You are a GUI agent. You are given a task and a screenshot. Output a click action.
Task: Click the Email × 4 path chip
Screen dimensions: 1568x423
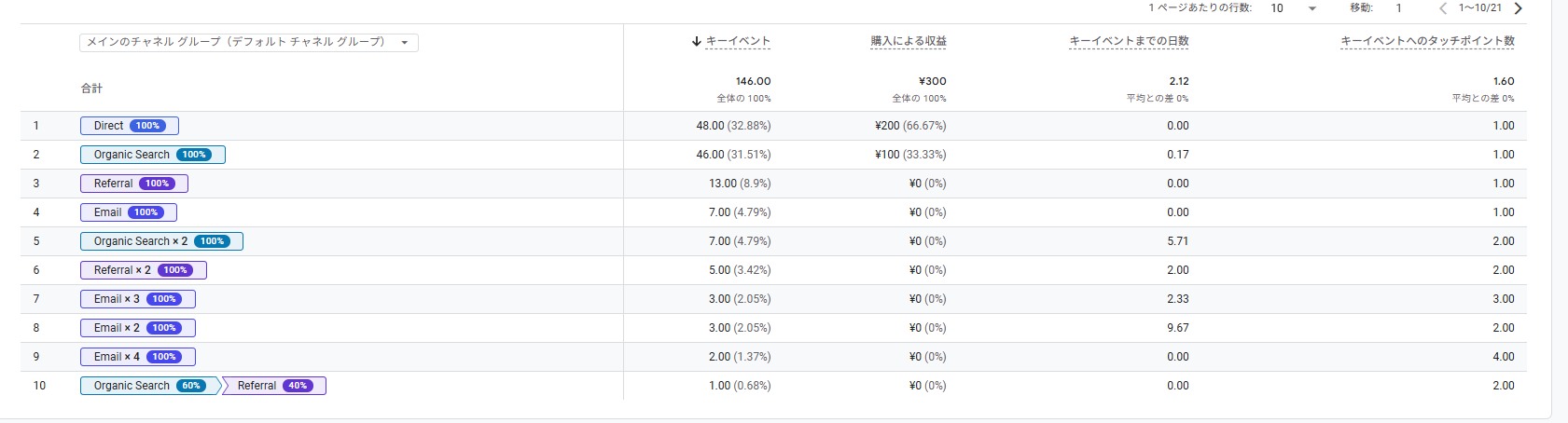138,357
